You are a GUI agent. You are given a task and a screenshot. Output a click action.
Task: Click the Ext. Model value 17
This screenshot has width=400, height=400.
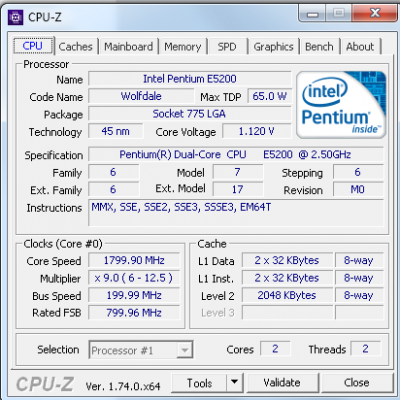click(x=237, y=190)
